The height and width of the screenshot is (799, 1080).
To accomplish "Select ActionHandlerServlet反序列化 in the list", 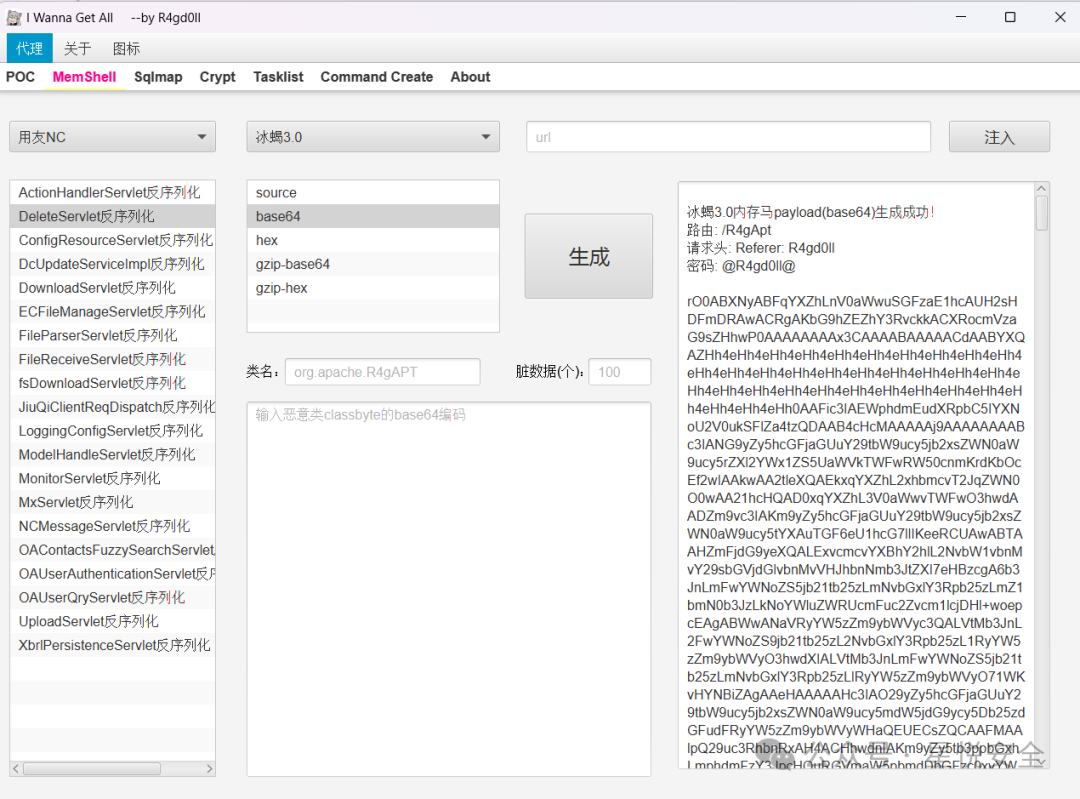I will pos(112,193).
